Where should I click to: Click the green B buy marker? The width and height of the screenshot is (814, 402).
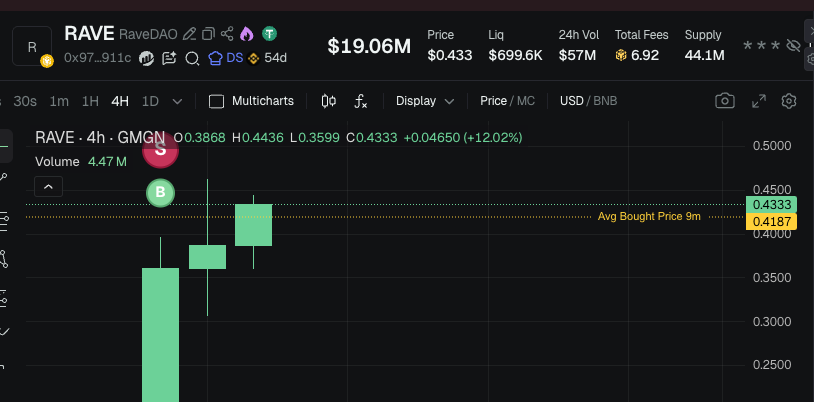(x=160, y=193)
